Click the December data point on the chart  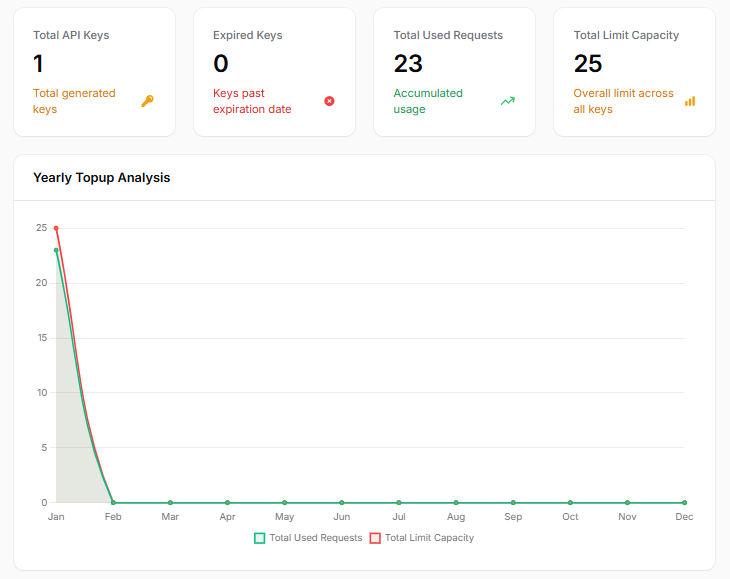click(x=684, y=502)
